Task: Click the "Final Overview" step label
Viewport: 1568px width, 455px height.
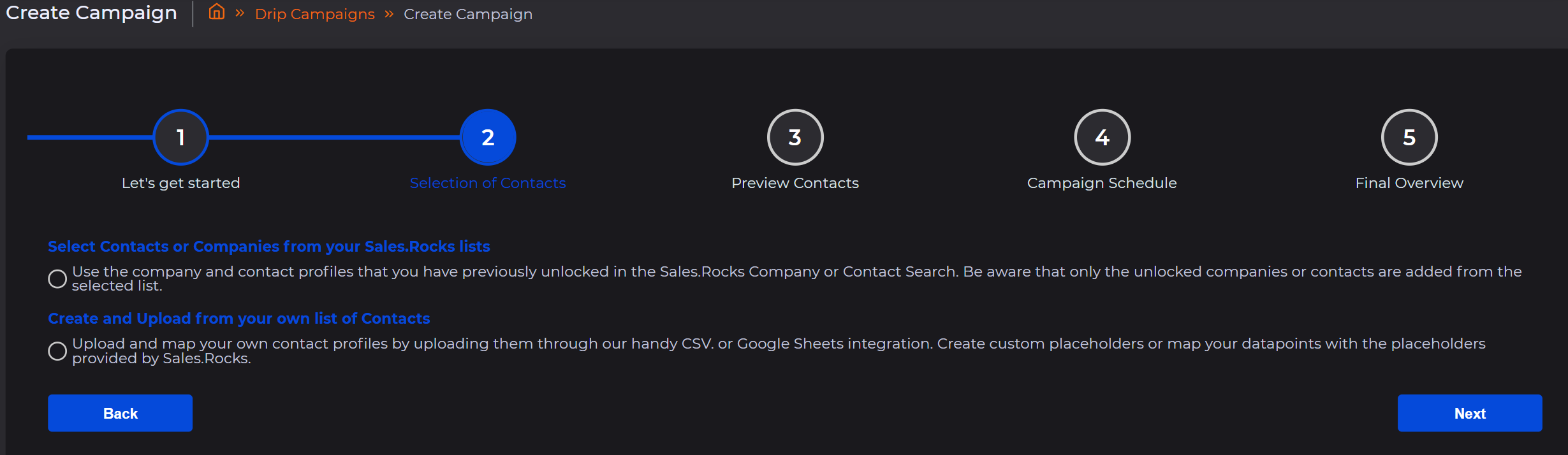Action: 1409,183
